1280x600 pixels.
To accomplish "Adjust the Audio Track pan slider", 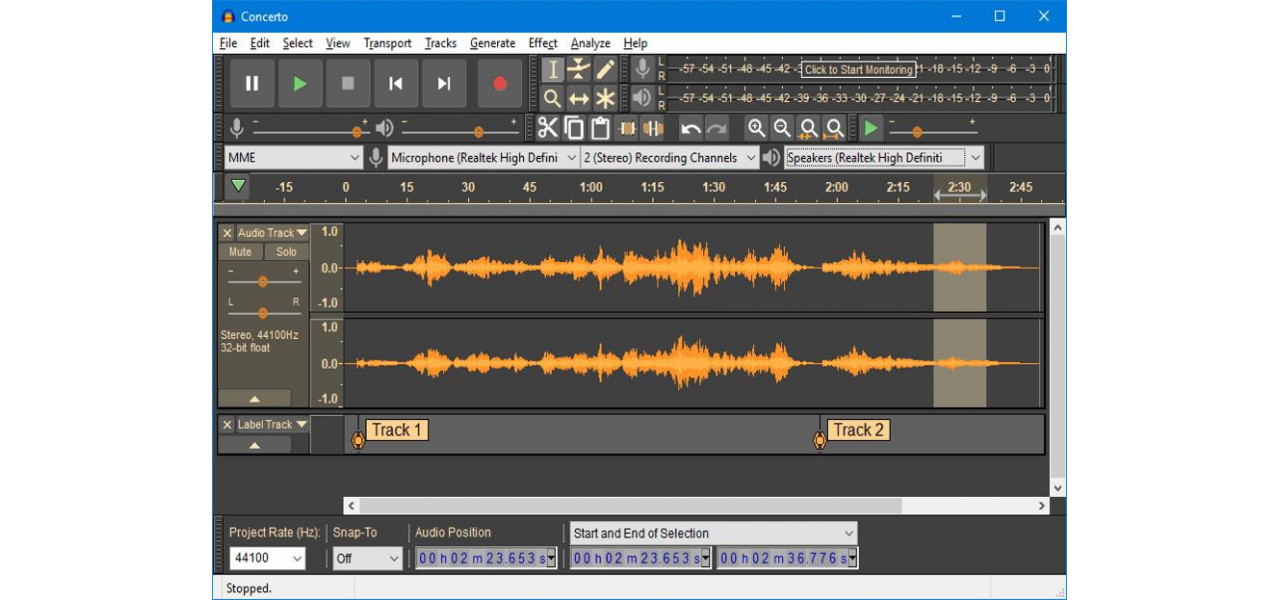I will tap(264, 312).
